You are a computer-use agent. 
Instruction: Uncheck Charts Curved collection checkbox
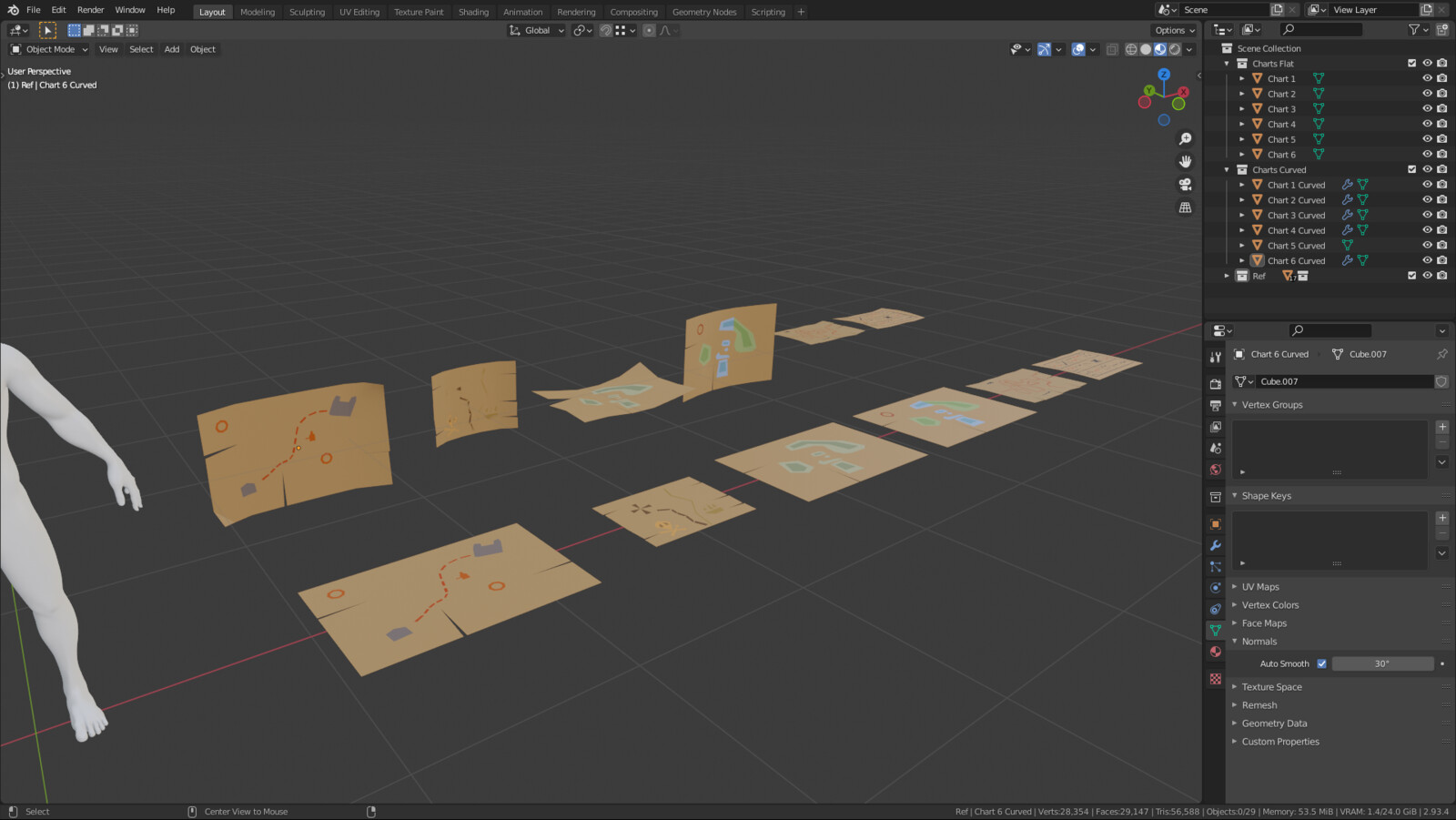pyautogui.click(x=1411, y=169)
